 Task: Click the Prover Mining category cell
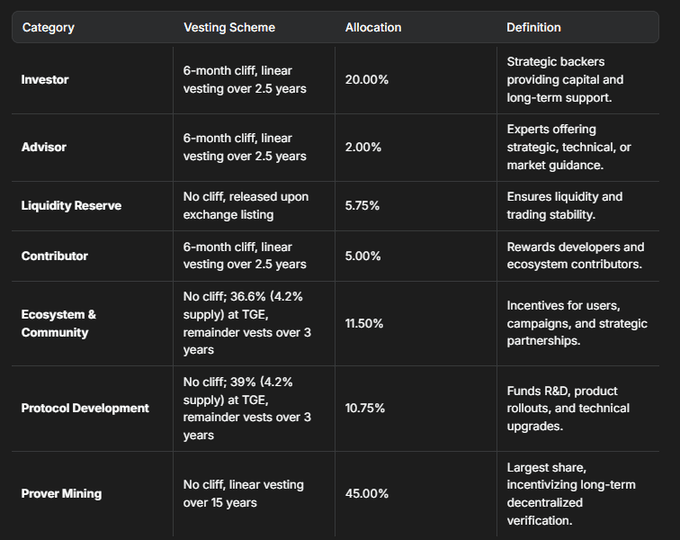[61, 493]
